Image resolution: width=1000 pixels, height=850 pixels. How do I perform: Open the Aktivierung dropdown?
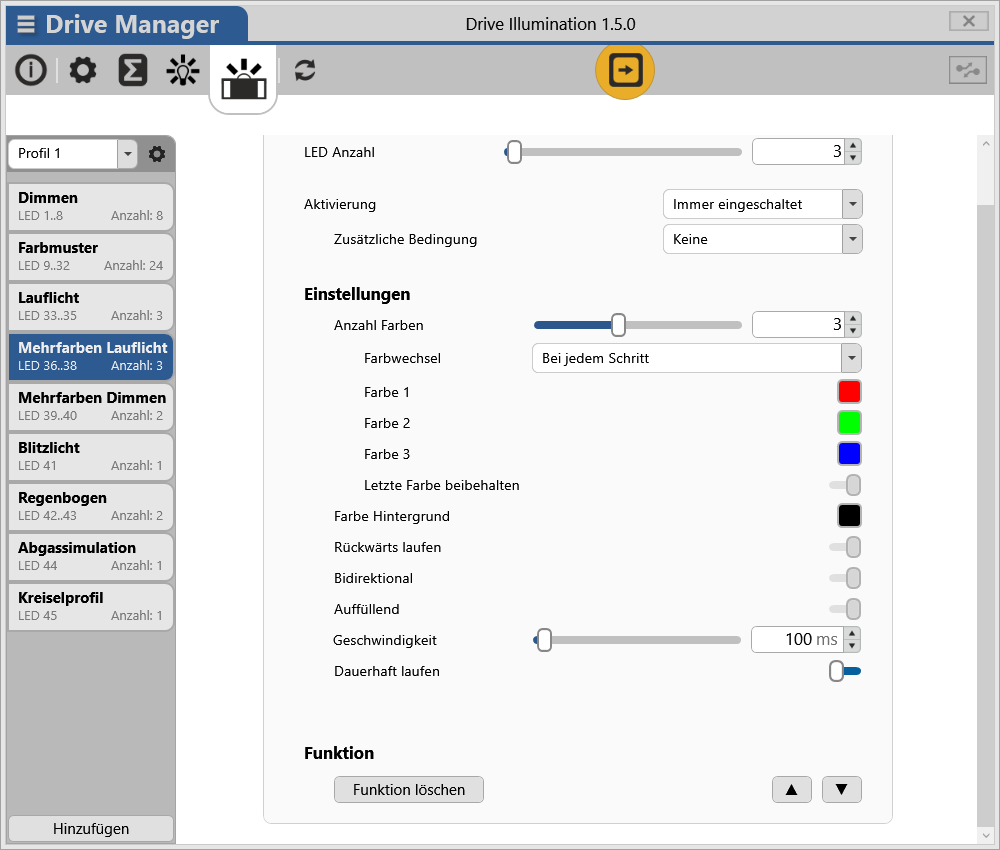pyautogui.click(x=762, y=205)
